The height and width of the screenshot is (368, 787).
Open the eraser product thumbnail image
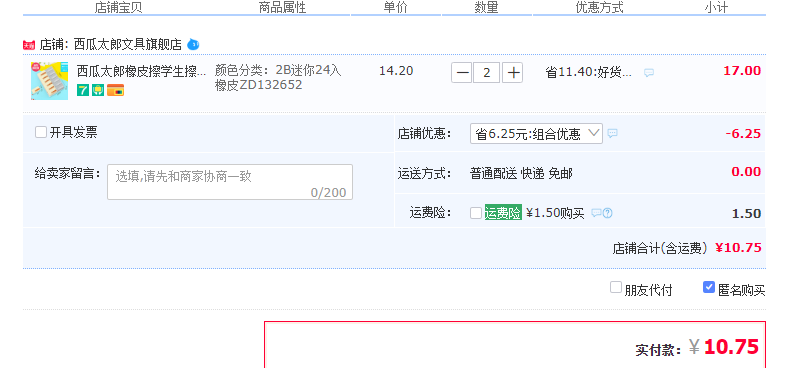click(49, 81)
